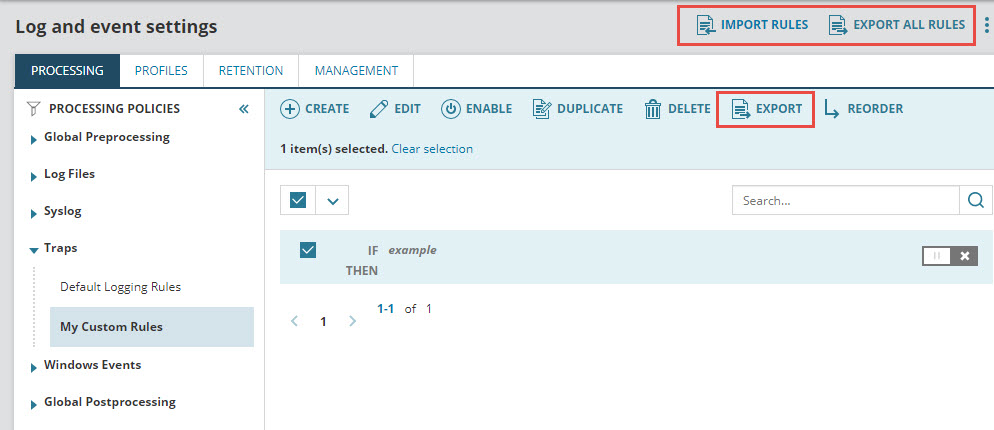Viewport: 994px width, 430px height.
Task: Click the Delete trash can icon
Action: 653,109
